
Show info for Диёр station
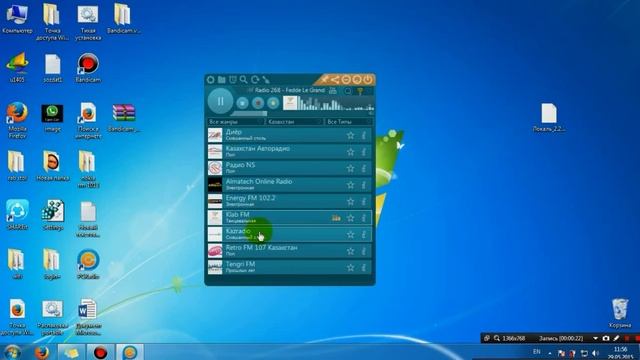364,135
